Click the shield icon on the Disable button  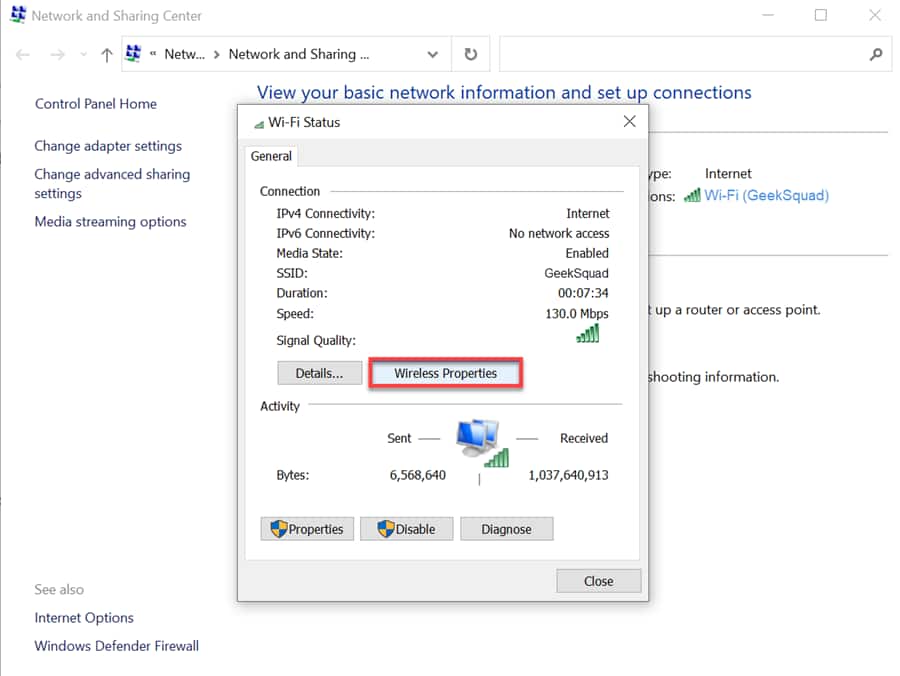(383, 529)
